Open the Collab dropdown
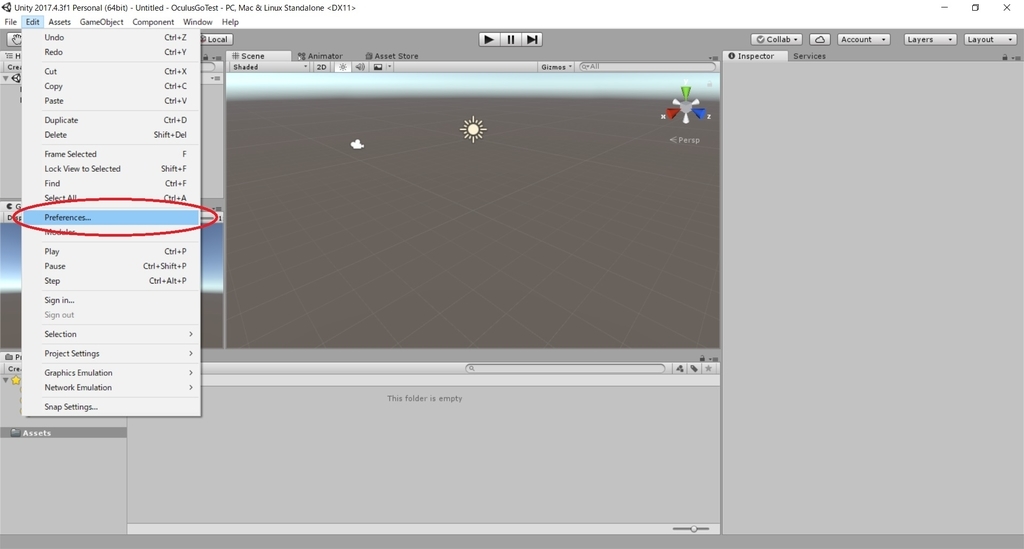Image resolution: width=1024 pixels, height=549 pixels. pyautogui.click(x=776, y=39)
